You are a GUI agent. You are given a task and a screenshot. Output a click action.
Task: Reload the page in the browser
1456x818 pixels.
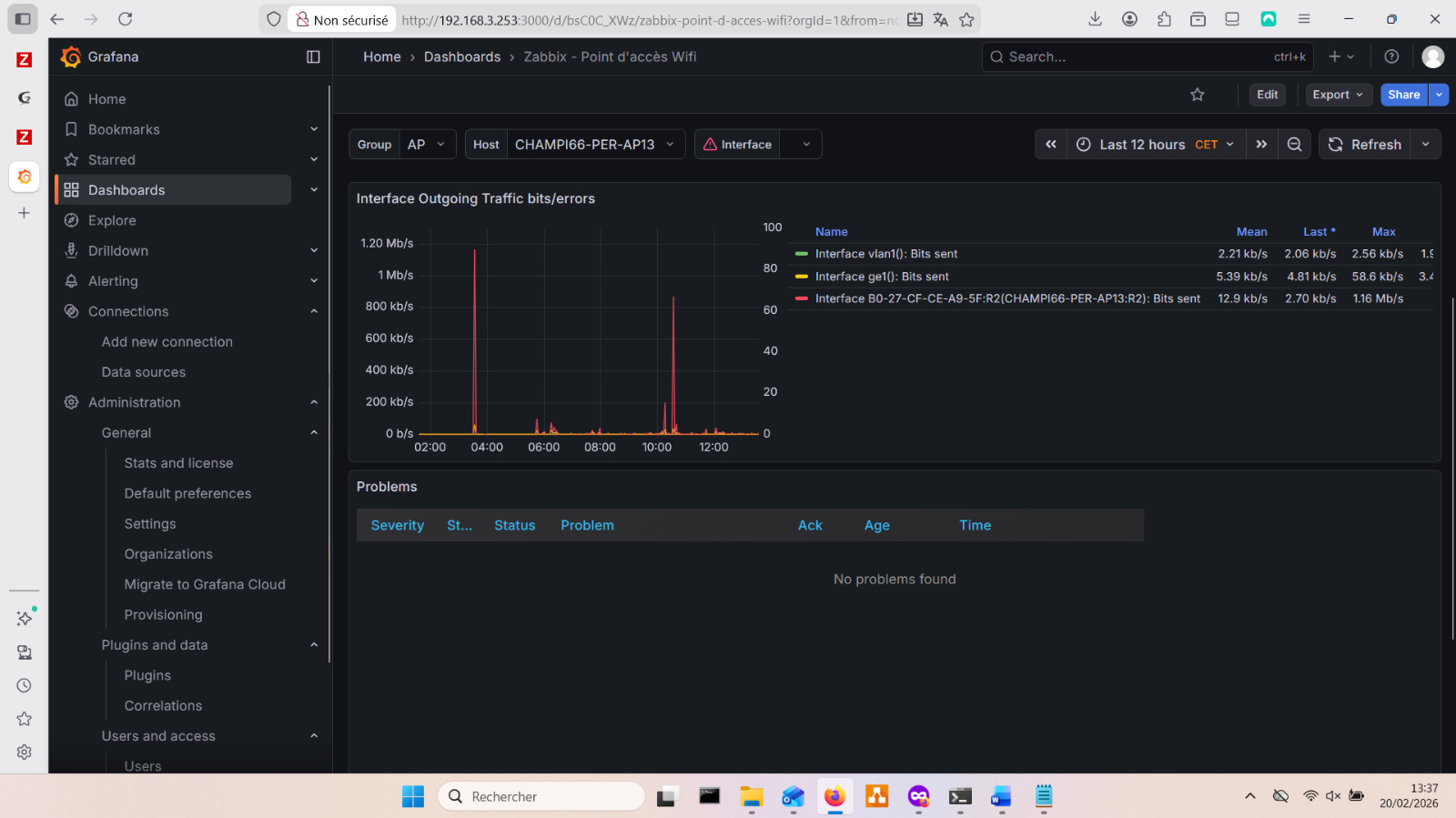point(126,19)
